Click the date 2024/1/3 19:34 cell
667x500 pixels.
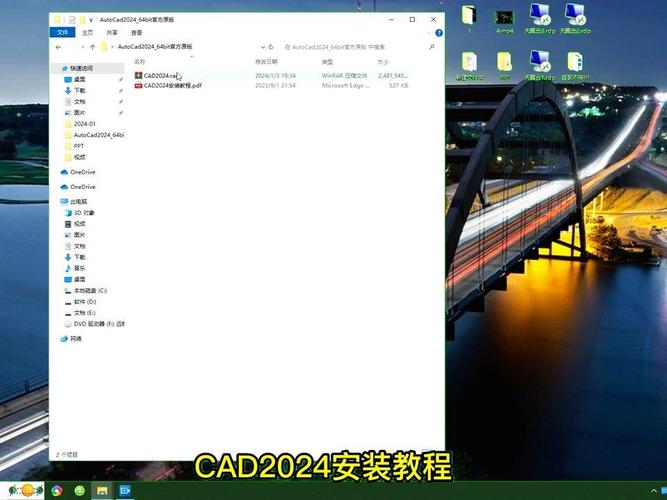pyautogui.click(x=275, y=75)
